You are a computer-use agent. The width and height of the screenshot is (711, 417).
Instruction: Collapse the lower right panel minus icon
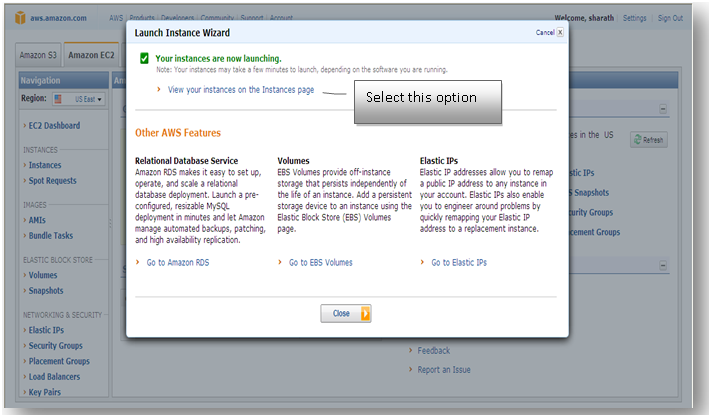[x=663, y=266]
